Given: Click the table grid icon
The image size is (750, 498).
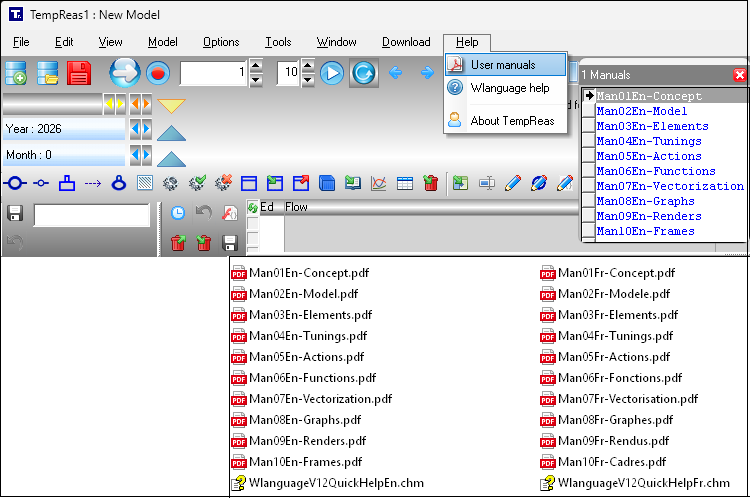Looking at the screenshot, I should pyautogui.click(x=405, y=184).
